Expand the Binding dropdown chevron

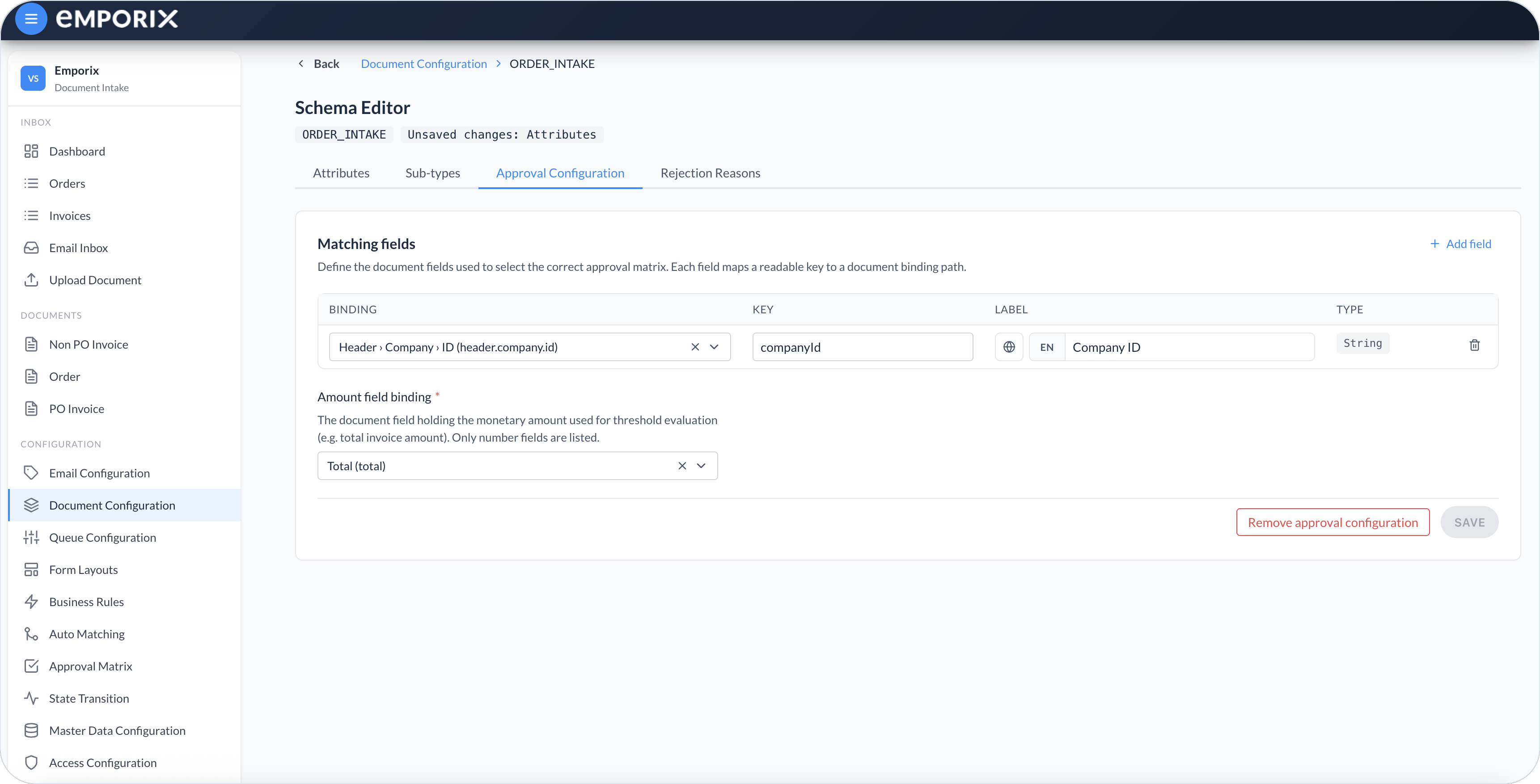715,347
